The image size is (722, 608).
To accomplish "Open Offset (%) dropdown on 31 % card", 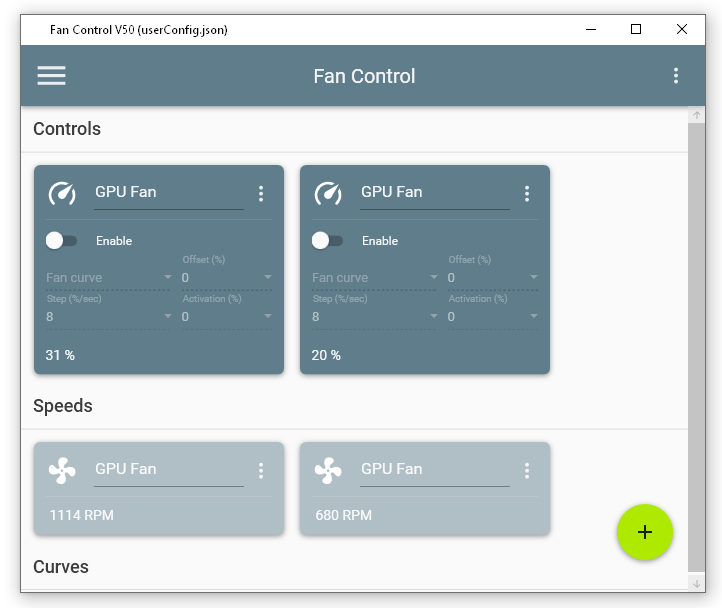I will click(227, 278).
